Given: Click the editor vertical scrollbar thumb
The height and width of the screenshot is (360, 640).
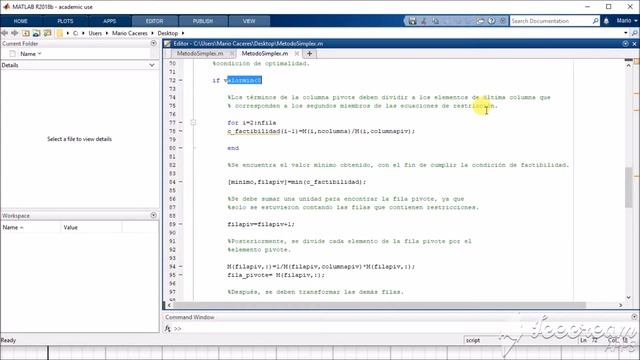Looking at the screenshot, I should (628, 188).
